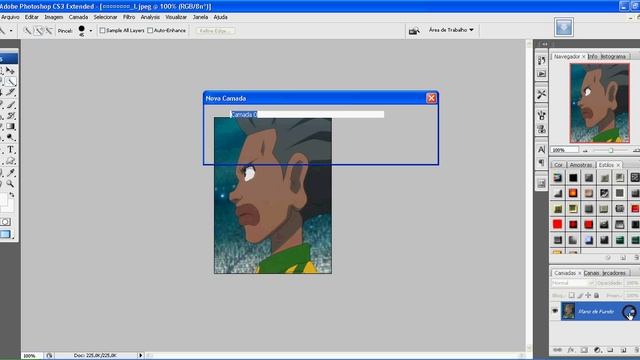Viewport: 640px width, 360px height.
Task: Open the Clone Source dock icon
Action: tap(541, 129)
